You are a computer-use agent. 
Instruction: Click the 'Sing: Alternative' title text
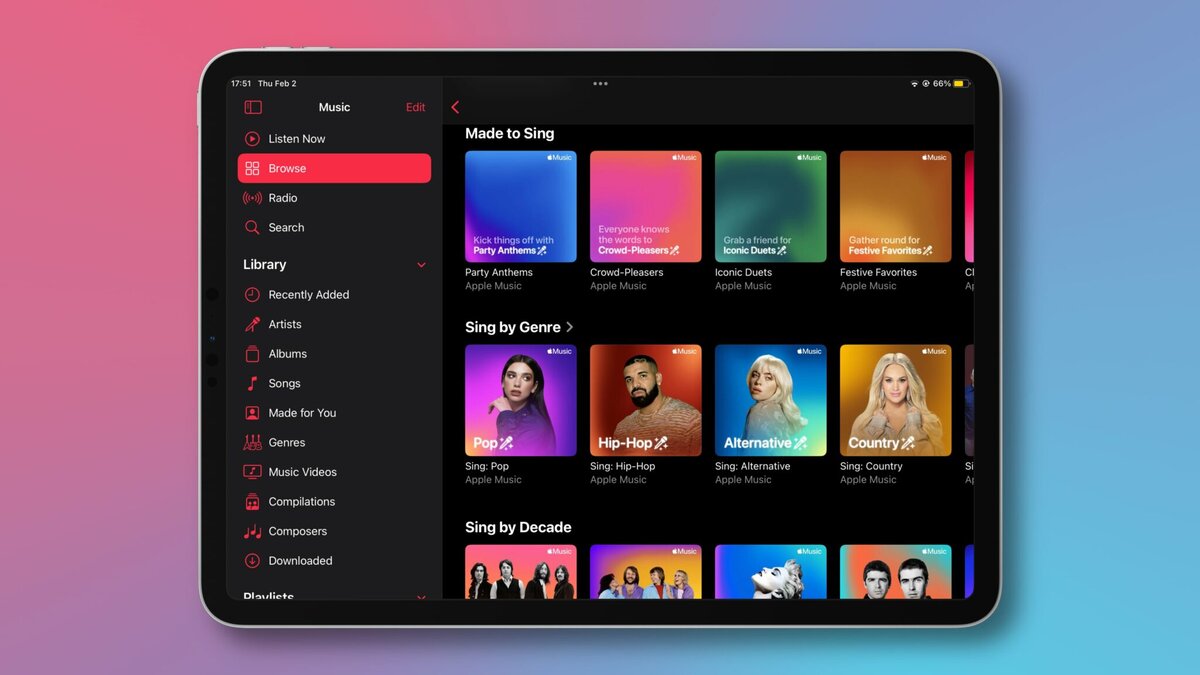[752, 466]
